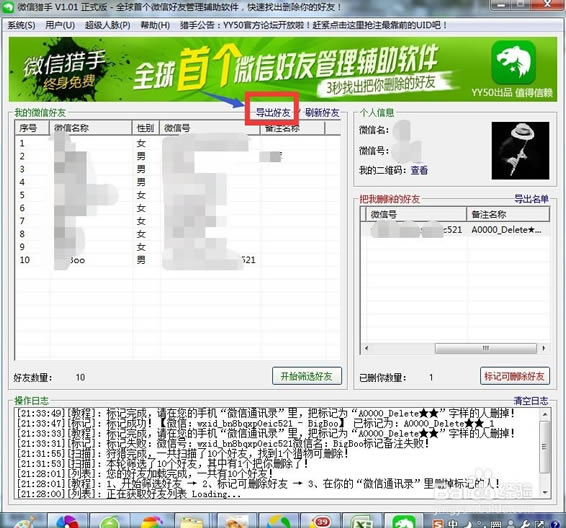This screenshot has width=566, height=528.
Task: Sort friends by the 微信名称 column header
Action: coord(90,128)
